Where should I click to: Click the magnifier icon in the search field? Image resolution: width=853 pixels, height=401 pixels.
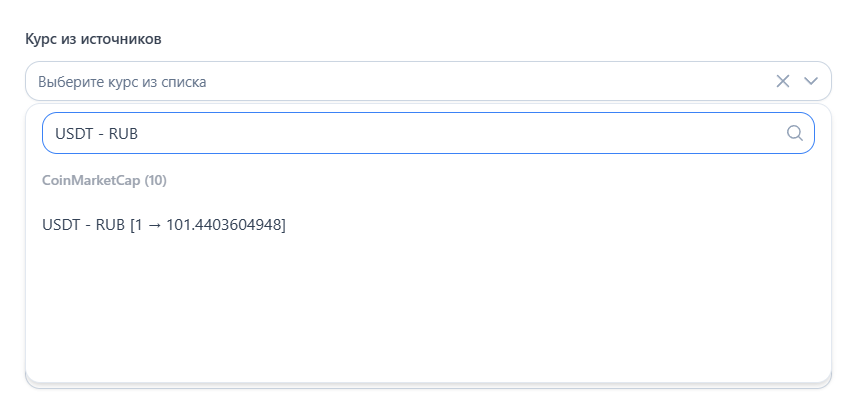795,133
